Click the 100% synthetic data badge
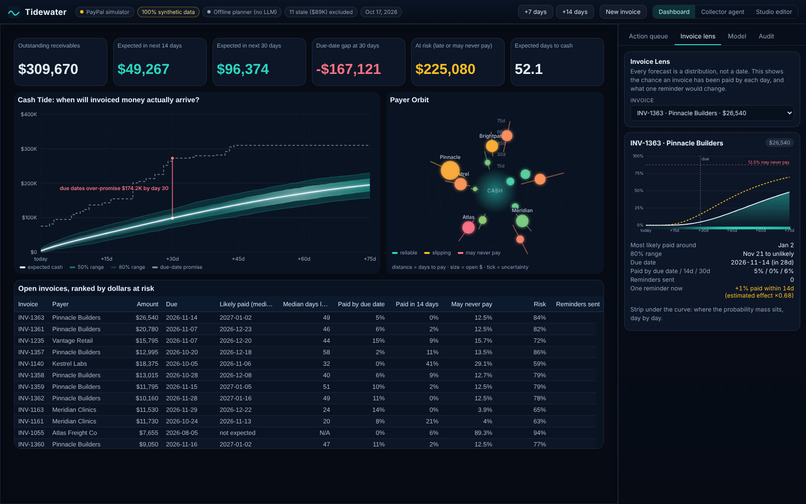Viewport: 806px width, 504px height. pyautogui.click(x=169, y=12)
